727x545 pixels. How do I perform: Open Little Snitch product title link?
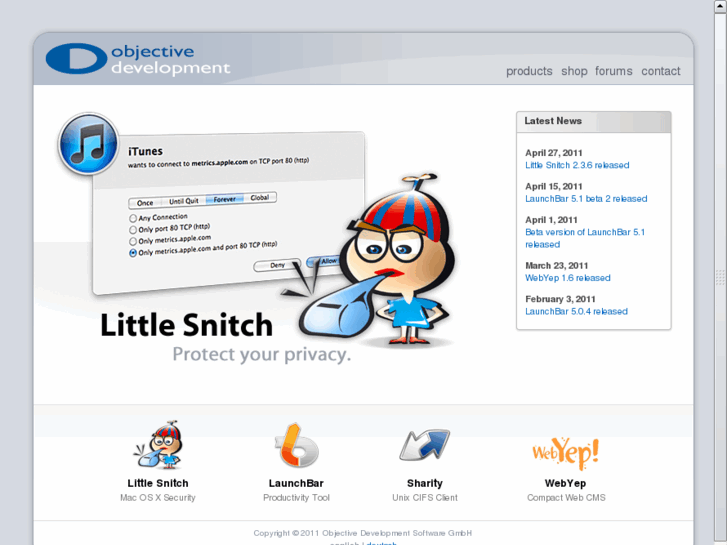(158, 483)
